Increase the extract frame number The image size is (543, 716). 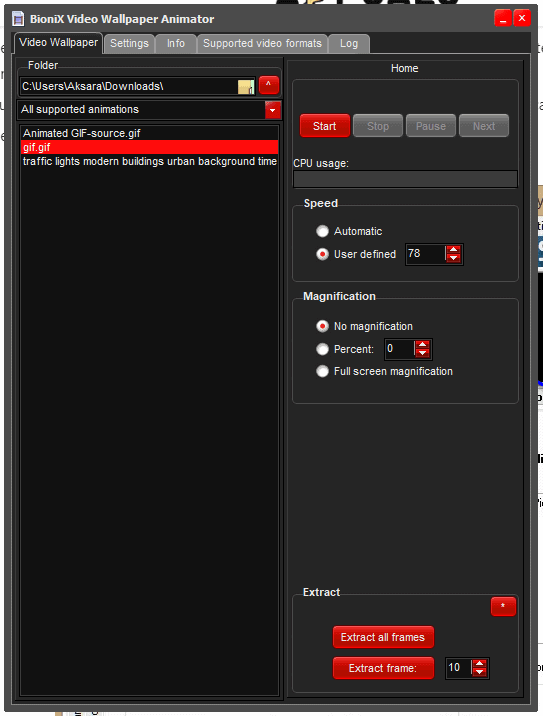pyautogui.click(x=479, y=663)
